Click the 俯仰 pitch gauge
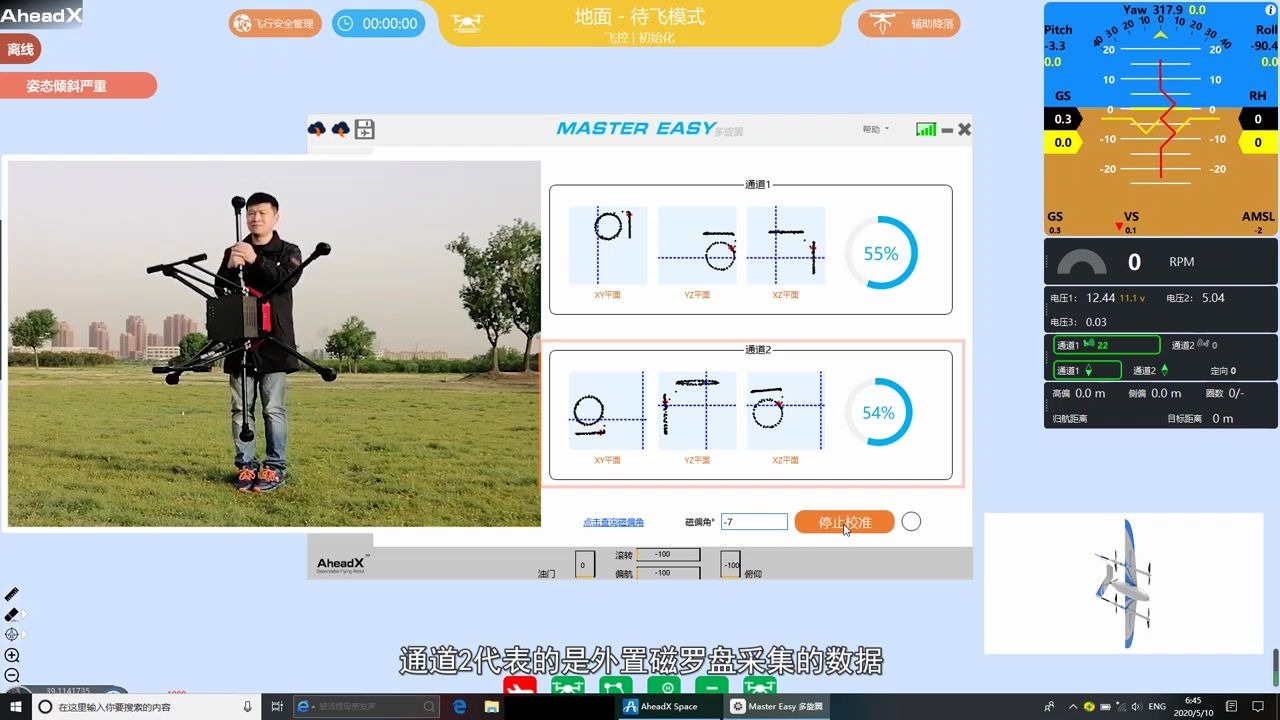The height and width of the screenshot is (720, 1280). click(731, 564)
